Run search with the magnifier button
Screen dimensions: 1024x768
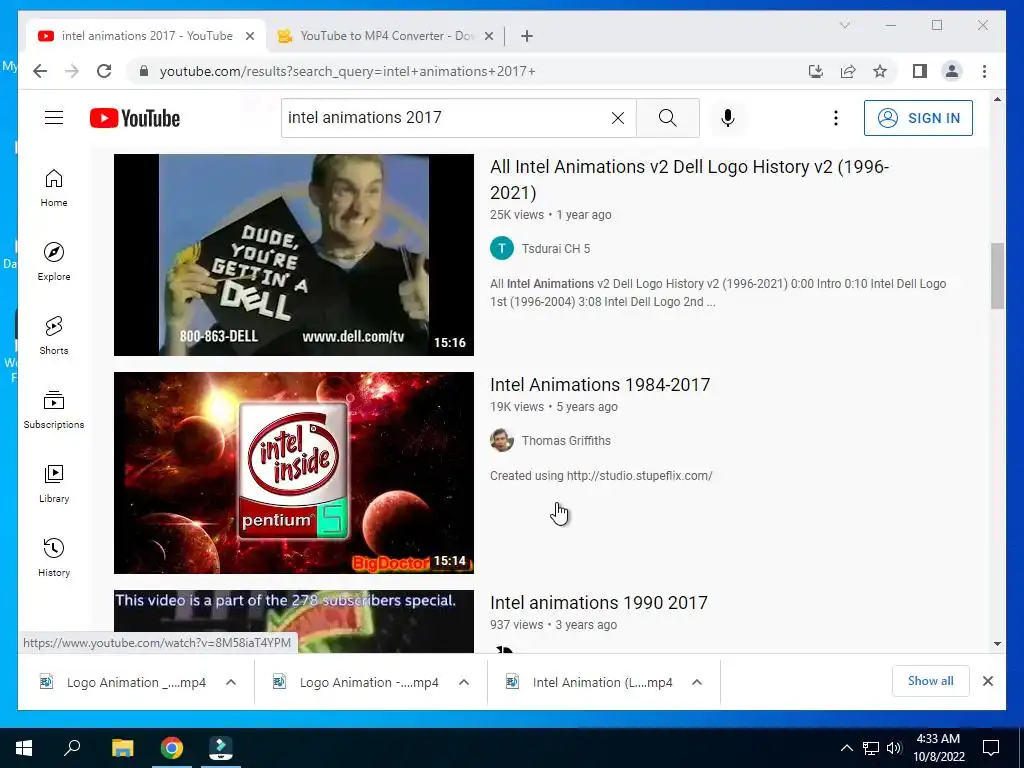[667, 118]
